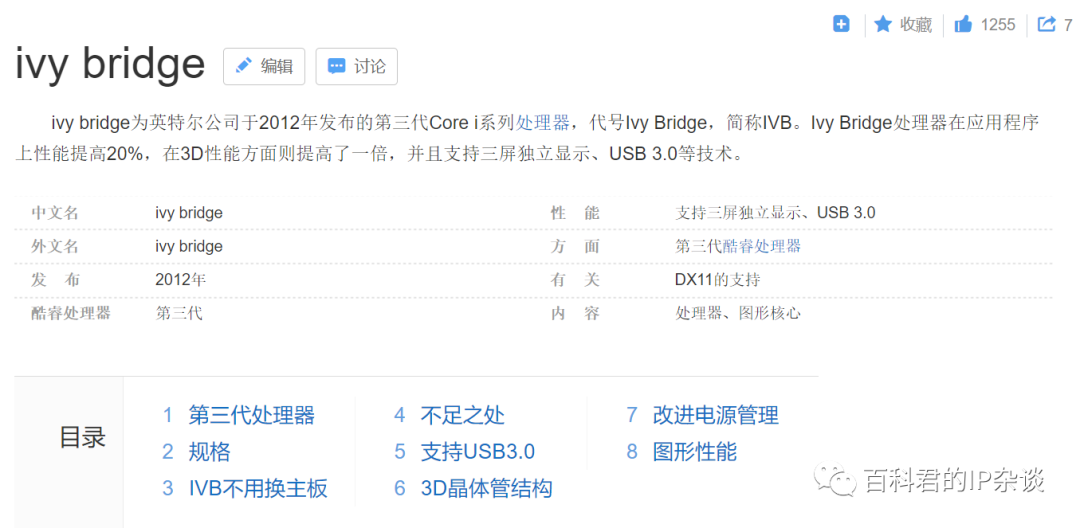Click the 收藏 favorite label

916,25
